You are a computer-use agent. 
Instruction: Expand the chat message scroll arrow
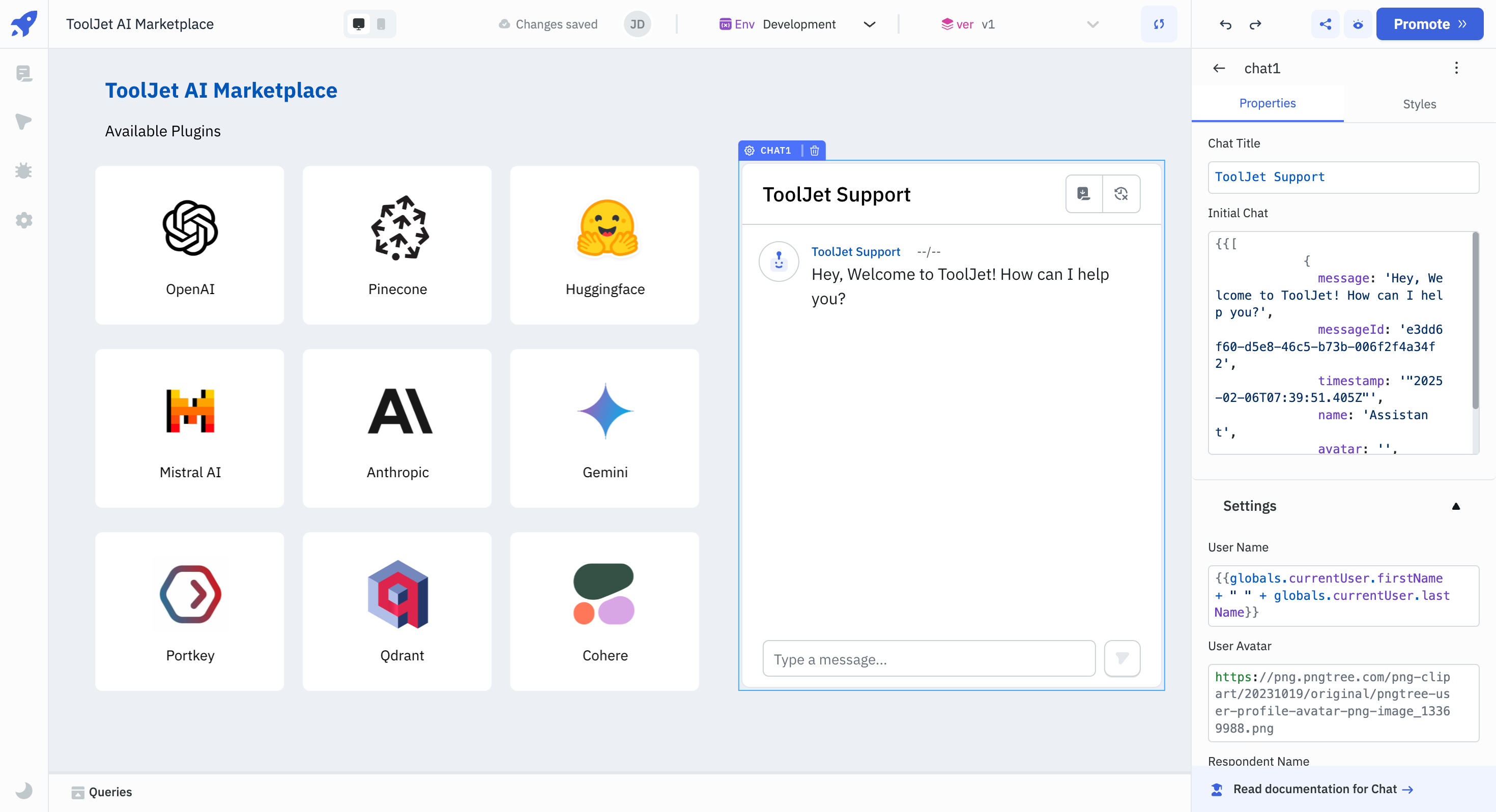coord(1123,659)
